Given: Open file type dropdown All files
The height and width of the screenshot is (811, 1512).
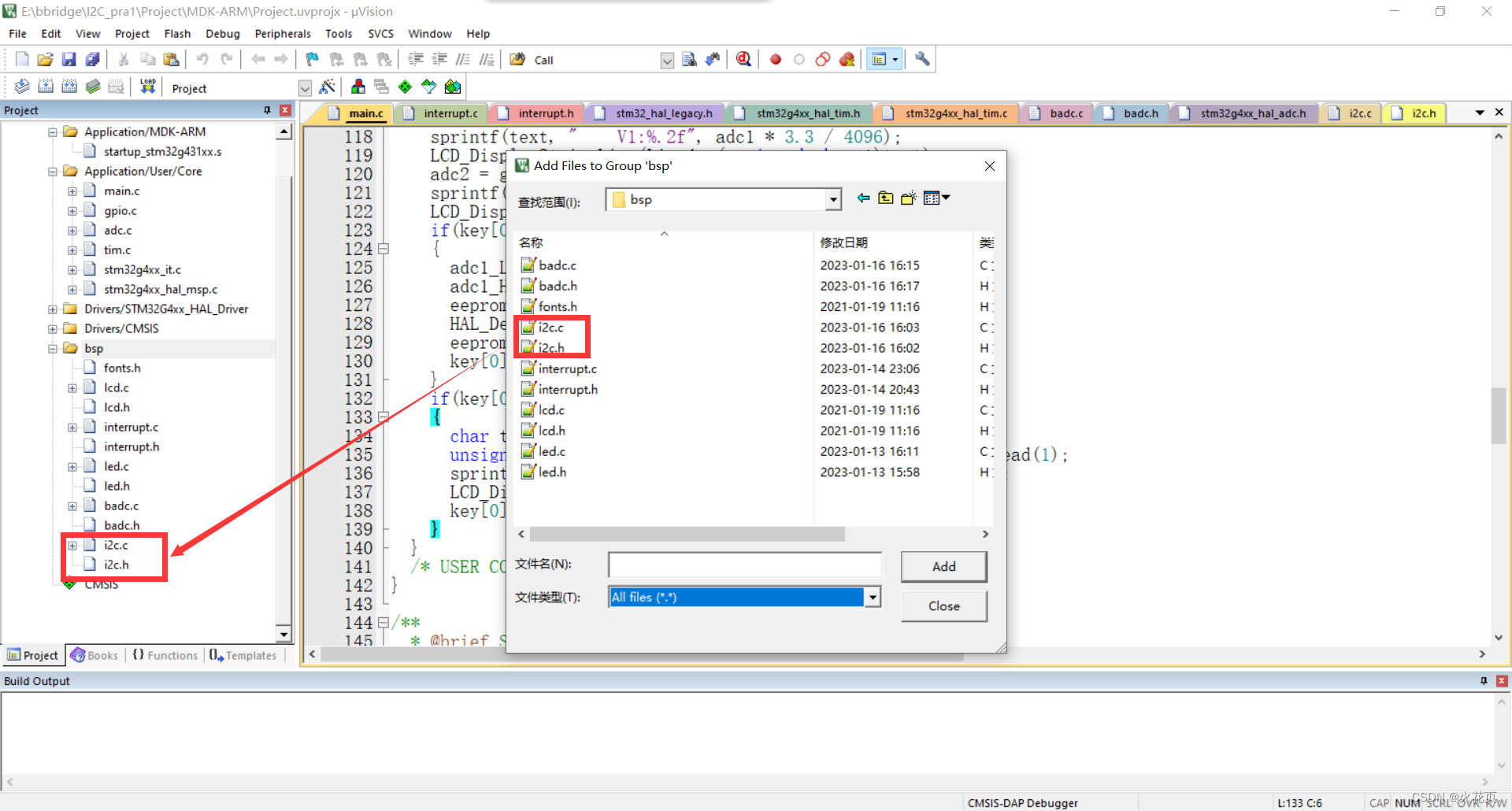Looking at the screenshot, I should tap(873, 598).
